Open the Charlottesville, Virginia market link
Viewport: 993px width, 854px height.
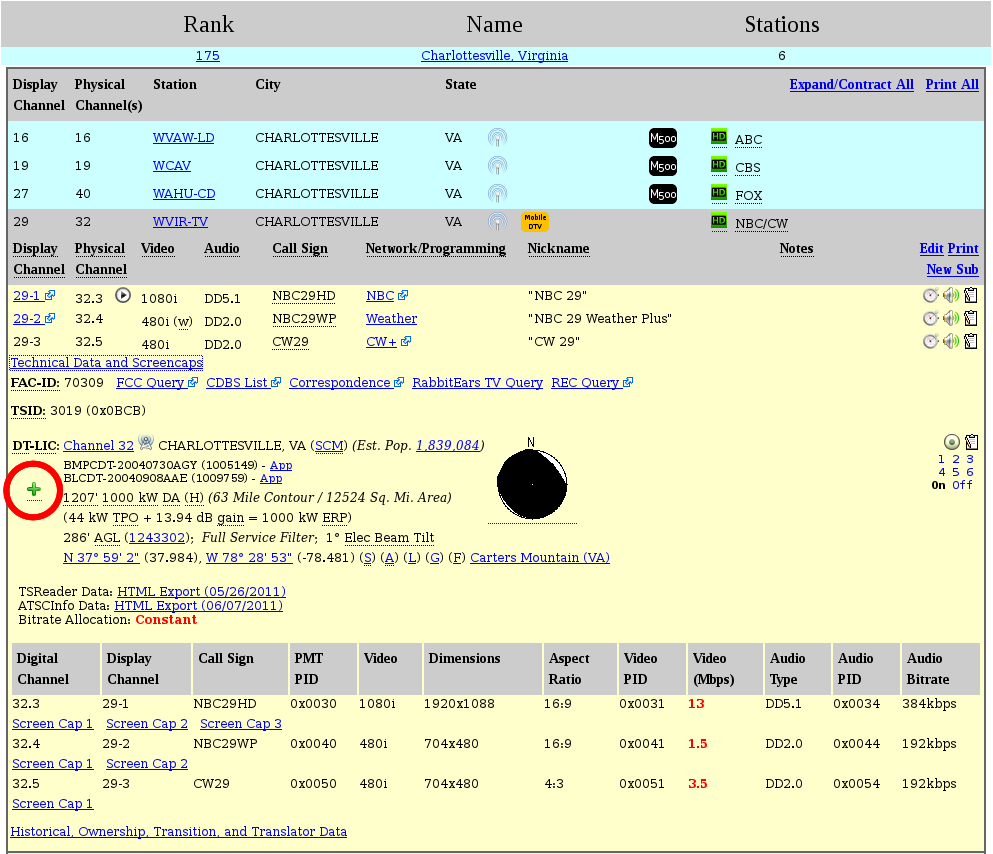[494, 56]
